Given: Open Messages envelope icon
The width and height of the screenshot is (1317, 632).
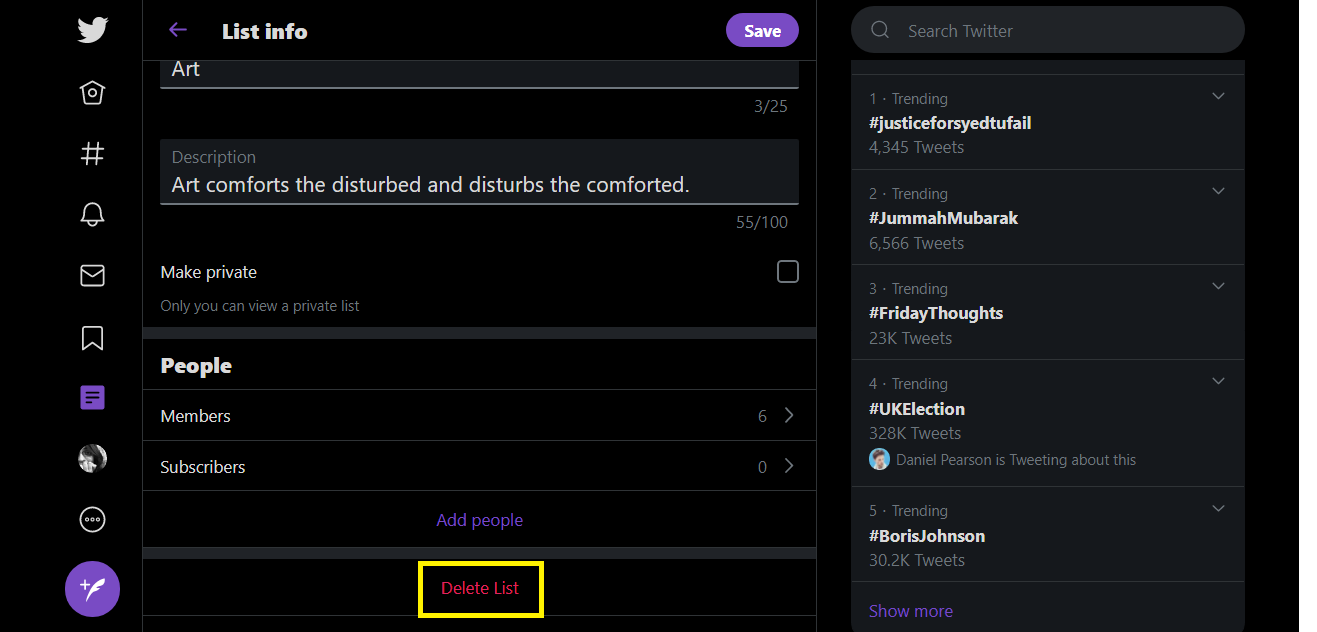Looking at the screenshot, I should (x=92, y=275).
